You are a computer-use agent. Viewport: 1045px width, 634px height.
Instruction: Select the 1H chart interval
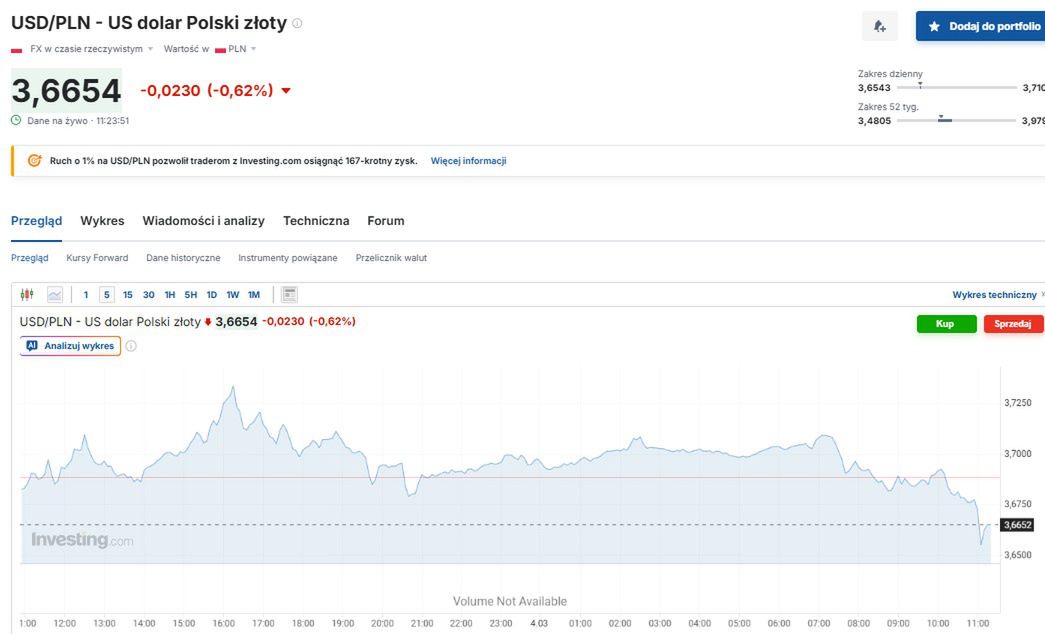170,295
